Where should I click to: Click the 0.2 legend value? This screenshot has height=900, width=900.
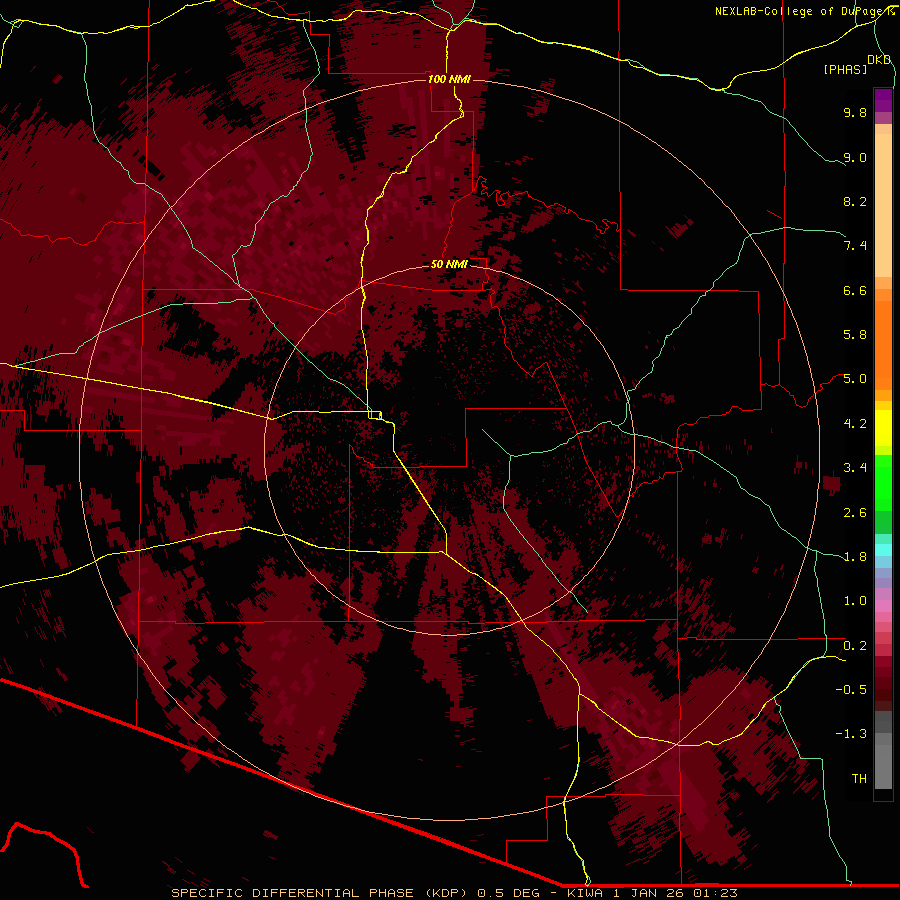point(855,646)
